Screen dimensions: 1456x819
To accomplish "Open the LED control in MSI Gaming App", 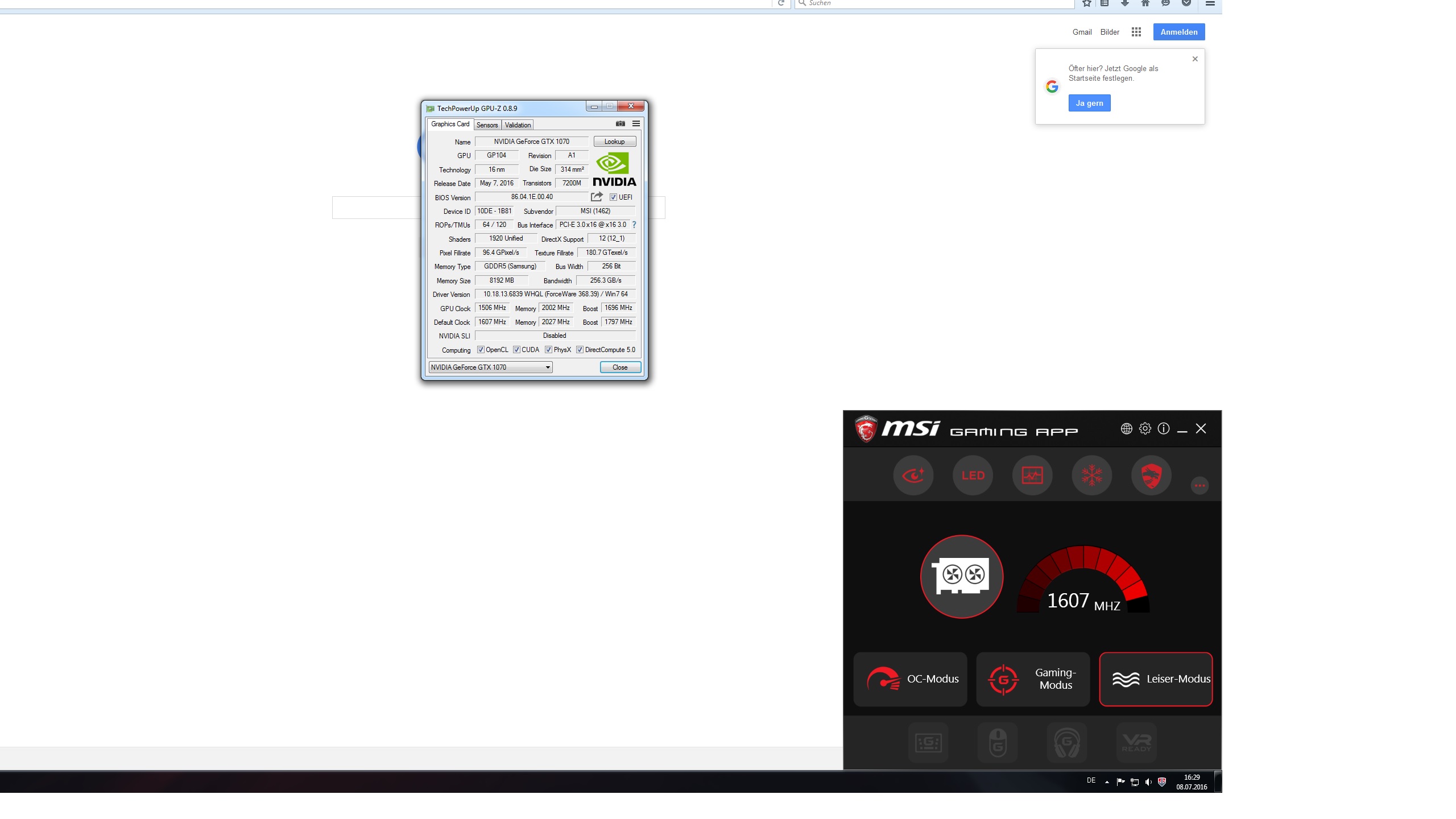I will 973,475.
